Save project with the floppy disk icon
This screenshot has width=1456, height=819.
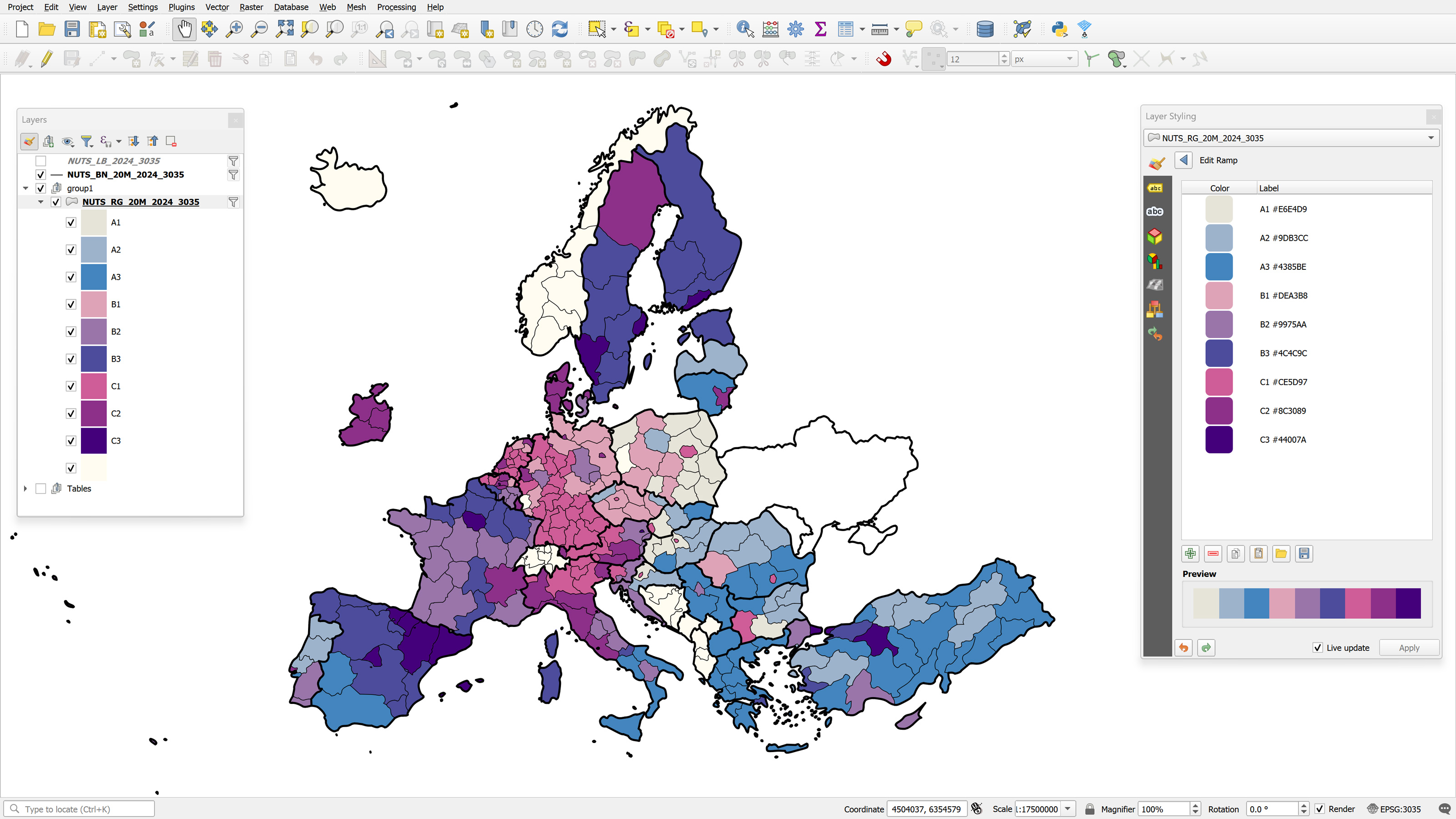click(x=72, y=29)
